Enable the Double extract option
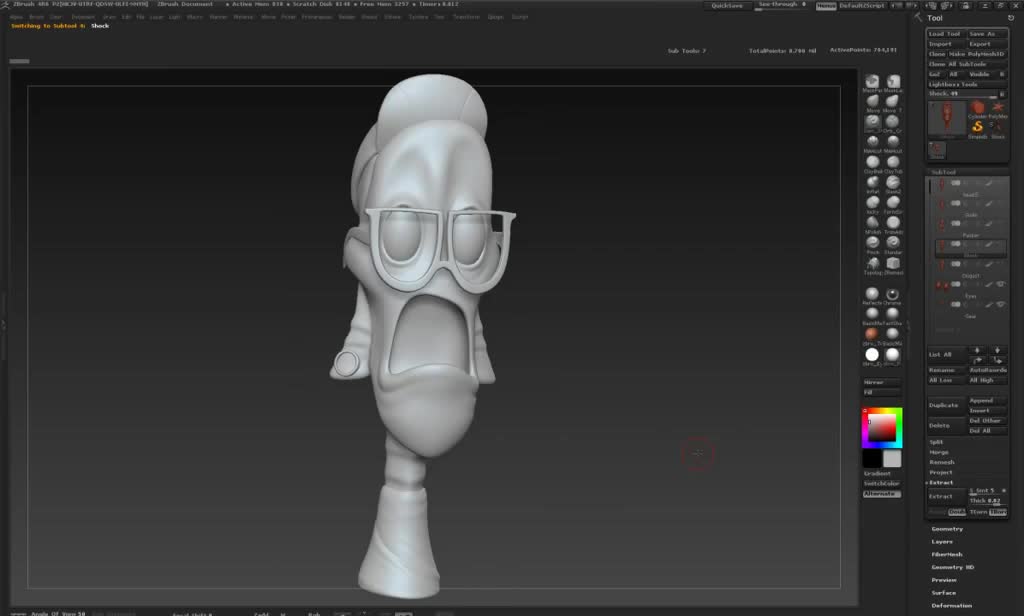This screenshot has width=1024, height=616. point(957,512)
